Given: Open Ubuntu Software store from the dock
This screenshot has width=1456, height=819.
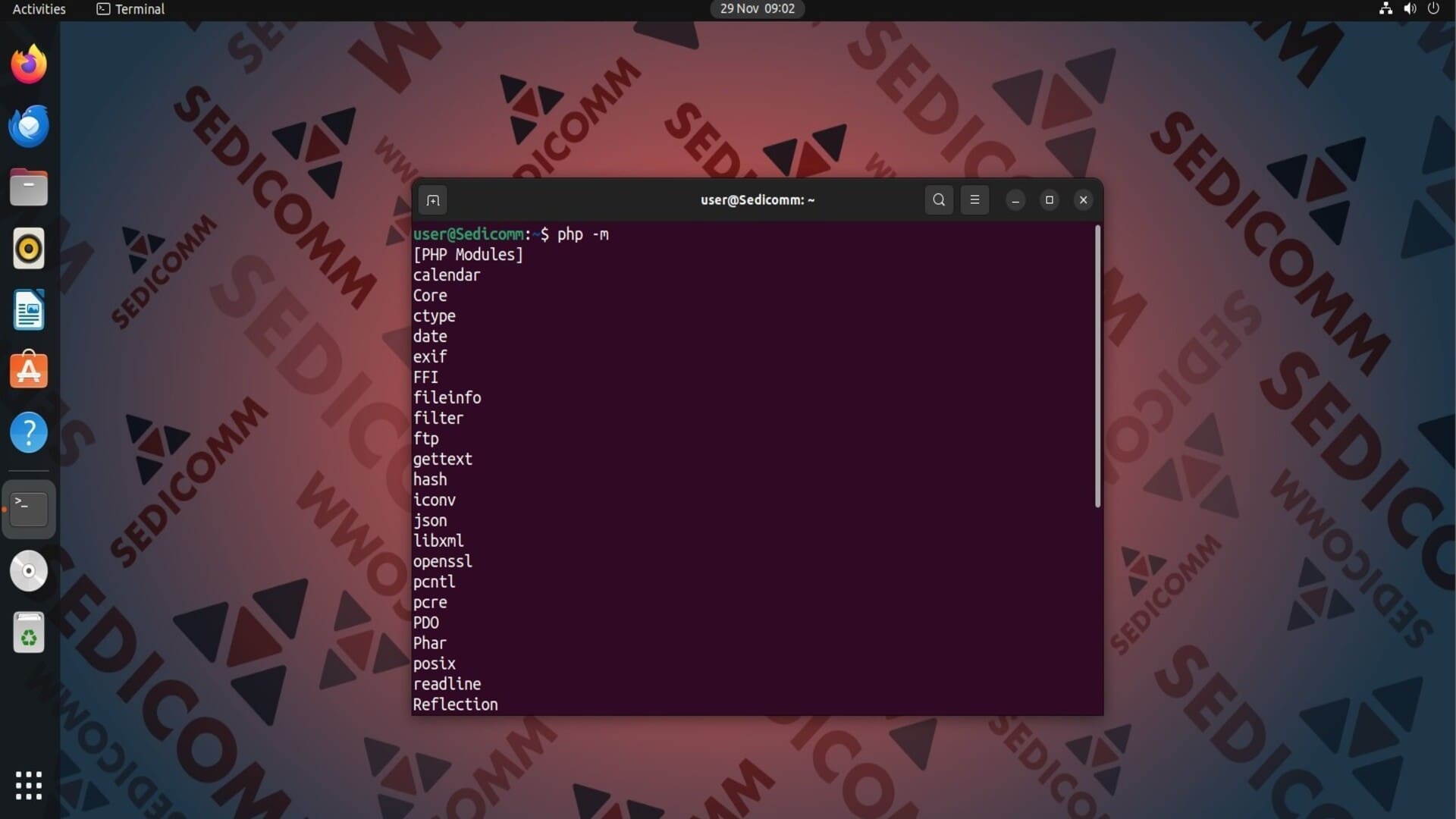Looking at the screenshot, I should 29,370.
